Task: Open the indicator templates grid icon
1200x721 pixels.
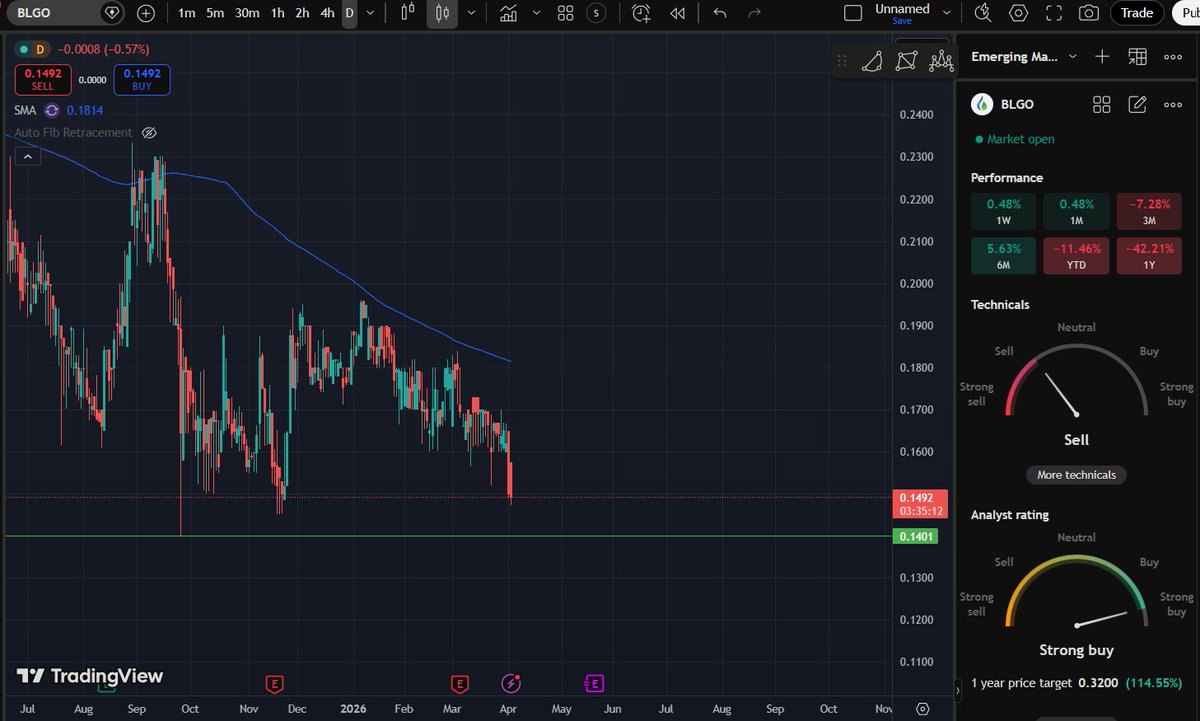Action: tap(566, 13)
